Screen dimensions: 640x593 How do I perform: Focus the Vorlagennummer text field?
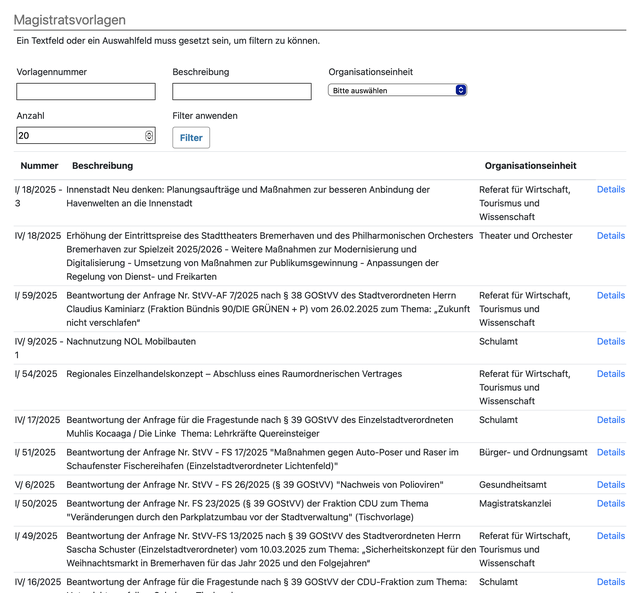click(x=86, y=91)
